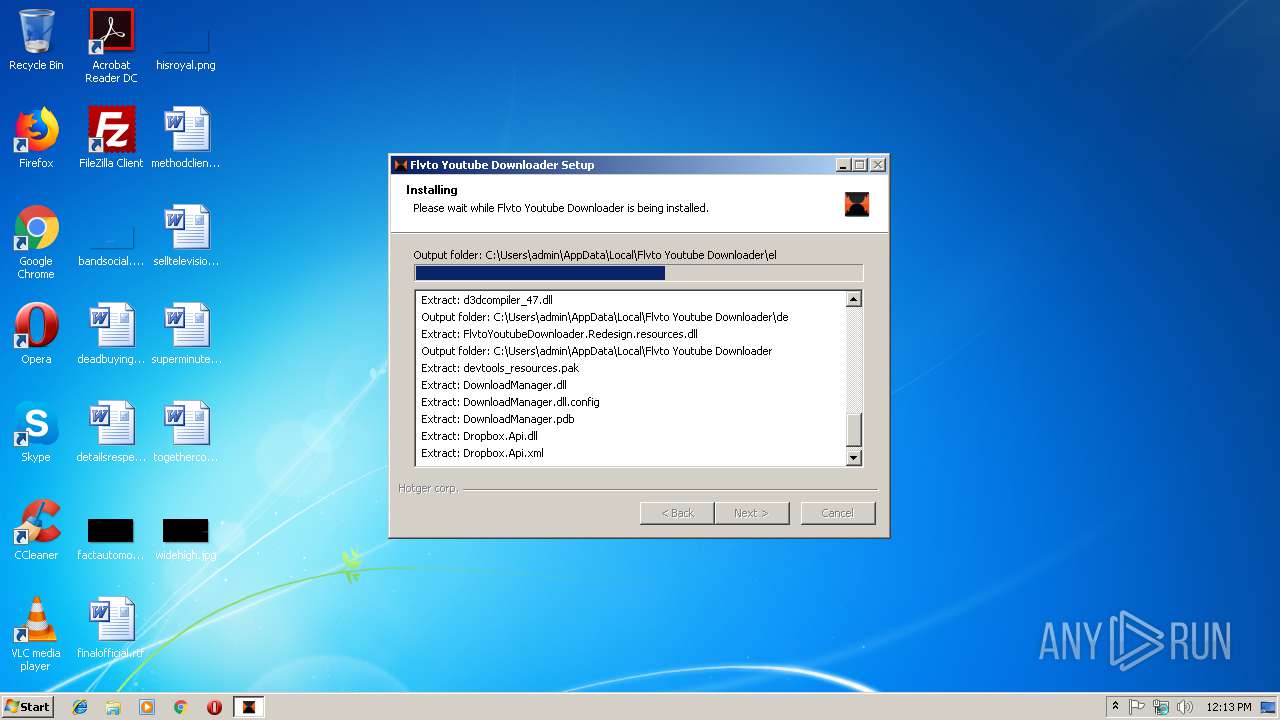Click the 12:13 PM taskbar clock

[1229, 707]
